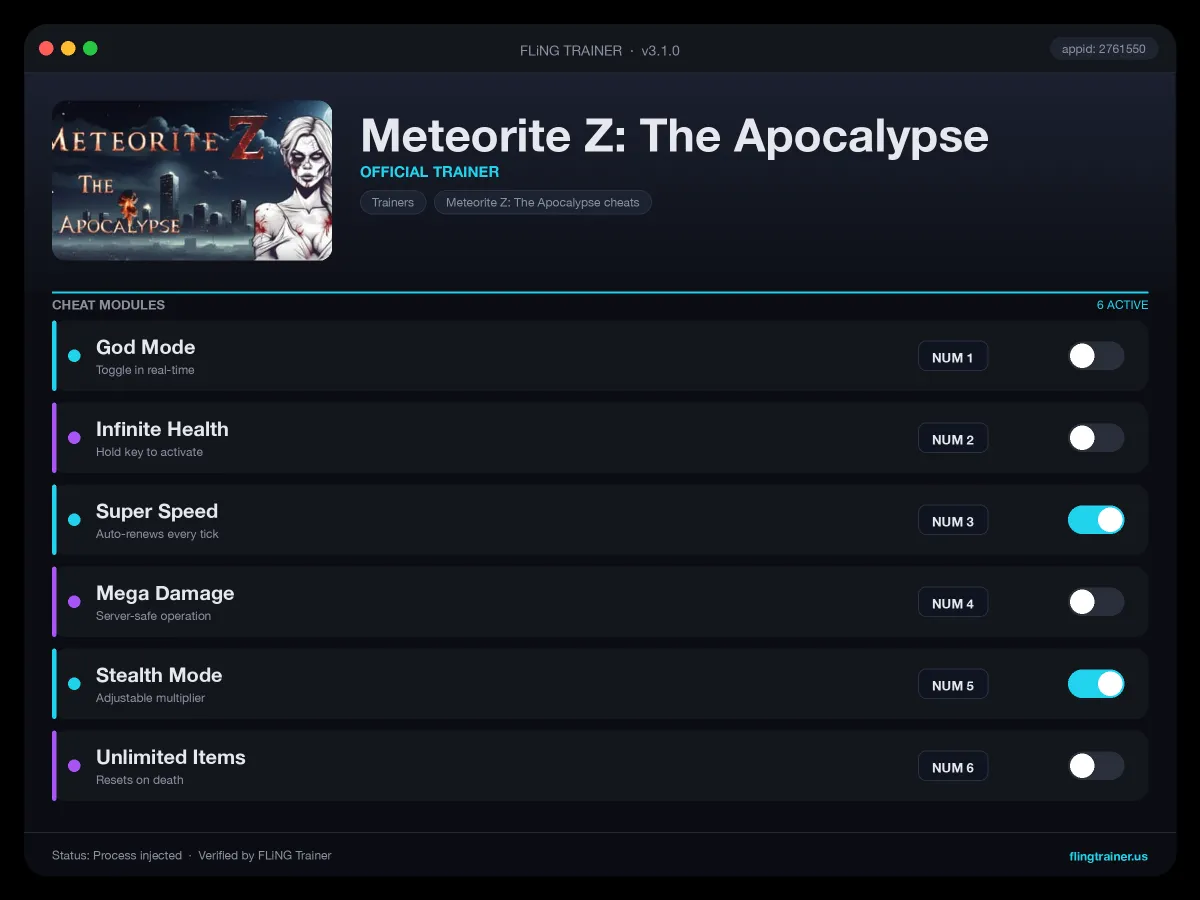Click the cyan dot beside Stealth Mode

coord(74,684)
